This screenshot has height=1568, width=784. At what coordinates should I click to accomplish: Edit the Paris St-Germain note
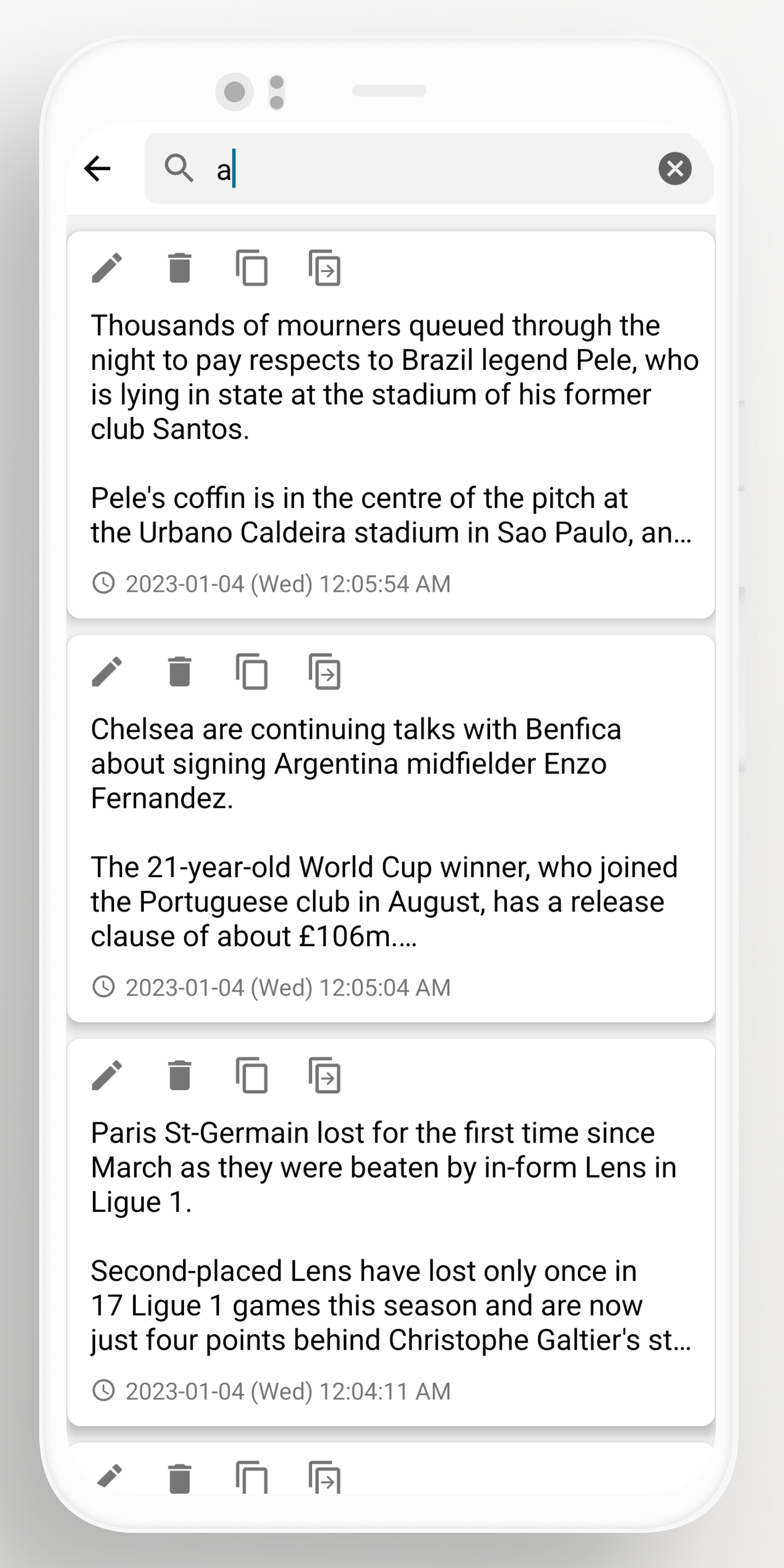tap(107, 1075)
